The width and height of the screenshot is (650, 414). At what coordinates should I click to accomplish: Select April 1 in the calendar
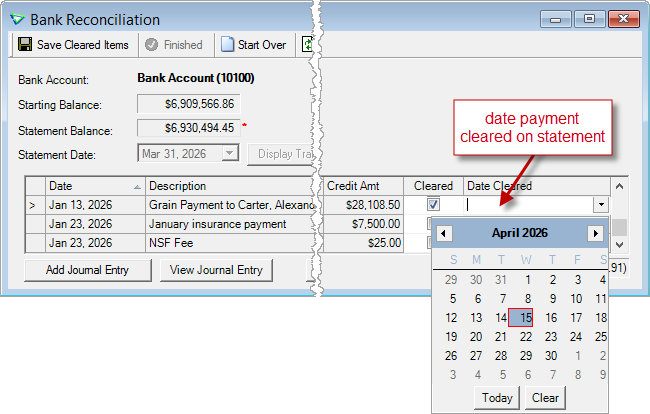527,280
